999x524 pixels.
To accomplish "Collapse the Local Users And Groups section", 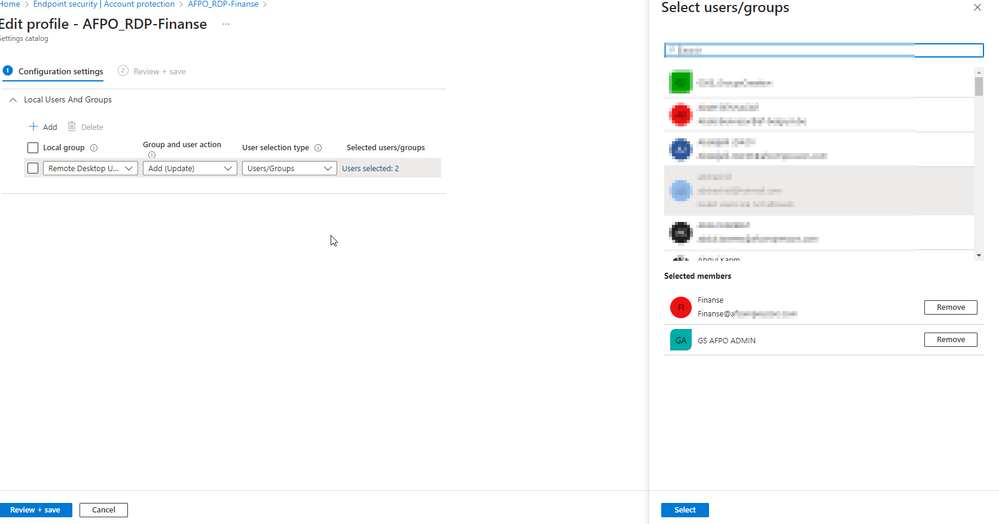I will pos(13,100).
